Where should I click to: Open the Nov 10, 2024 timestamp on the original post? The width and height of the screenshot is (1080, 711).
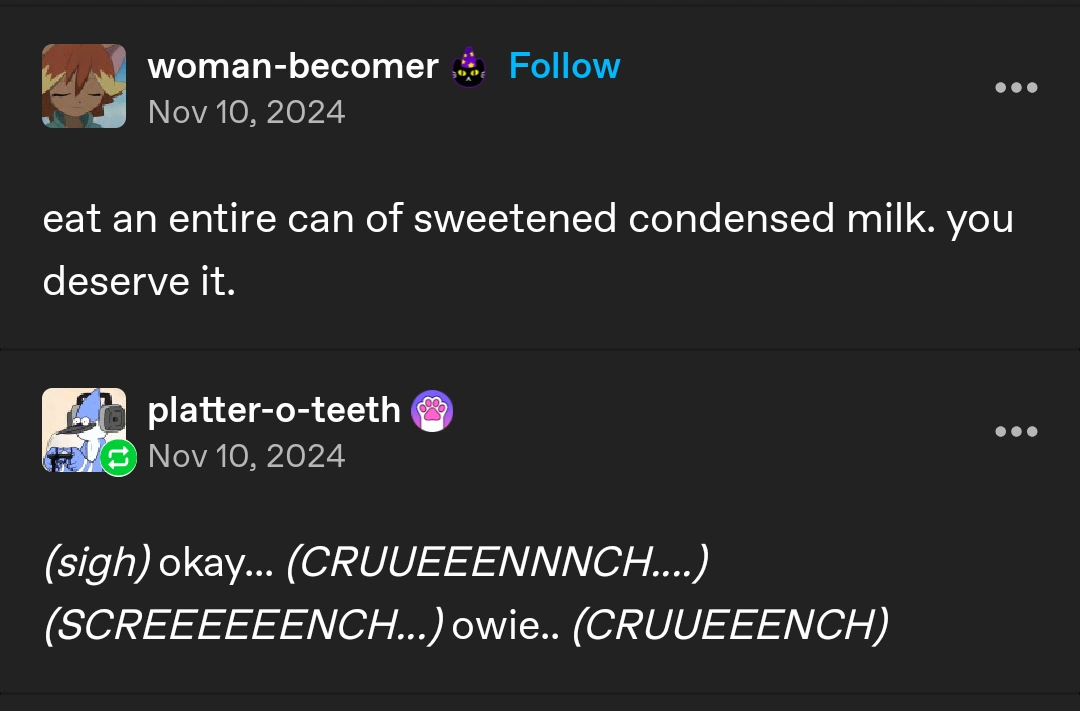point(246,112)
